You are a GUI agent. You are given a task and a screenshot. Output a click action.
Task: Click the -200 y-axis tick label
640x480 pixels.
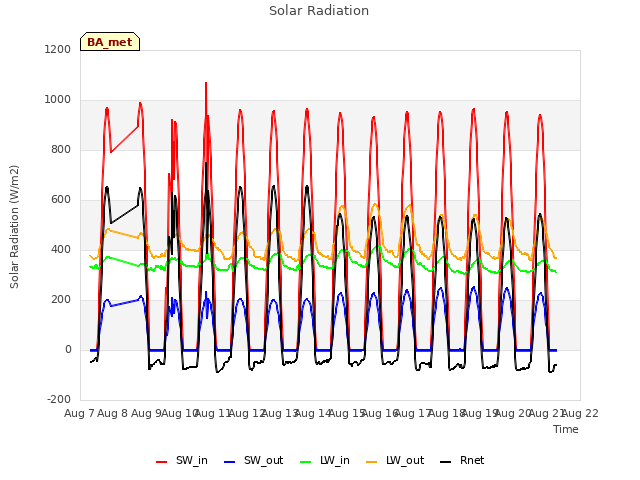59,399
